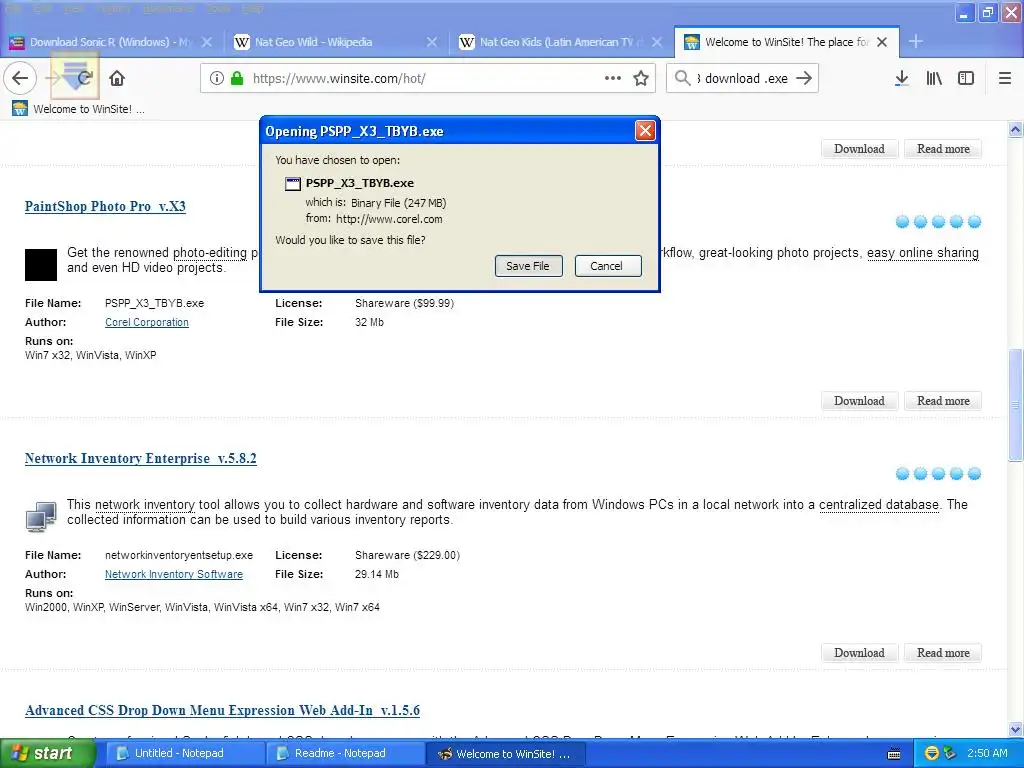The height and width of the screenshot is (768, 1024).
Task: Click the page scrollbar down arrow
Action: click(x=1016, y=729)
